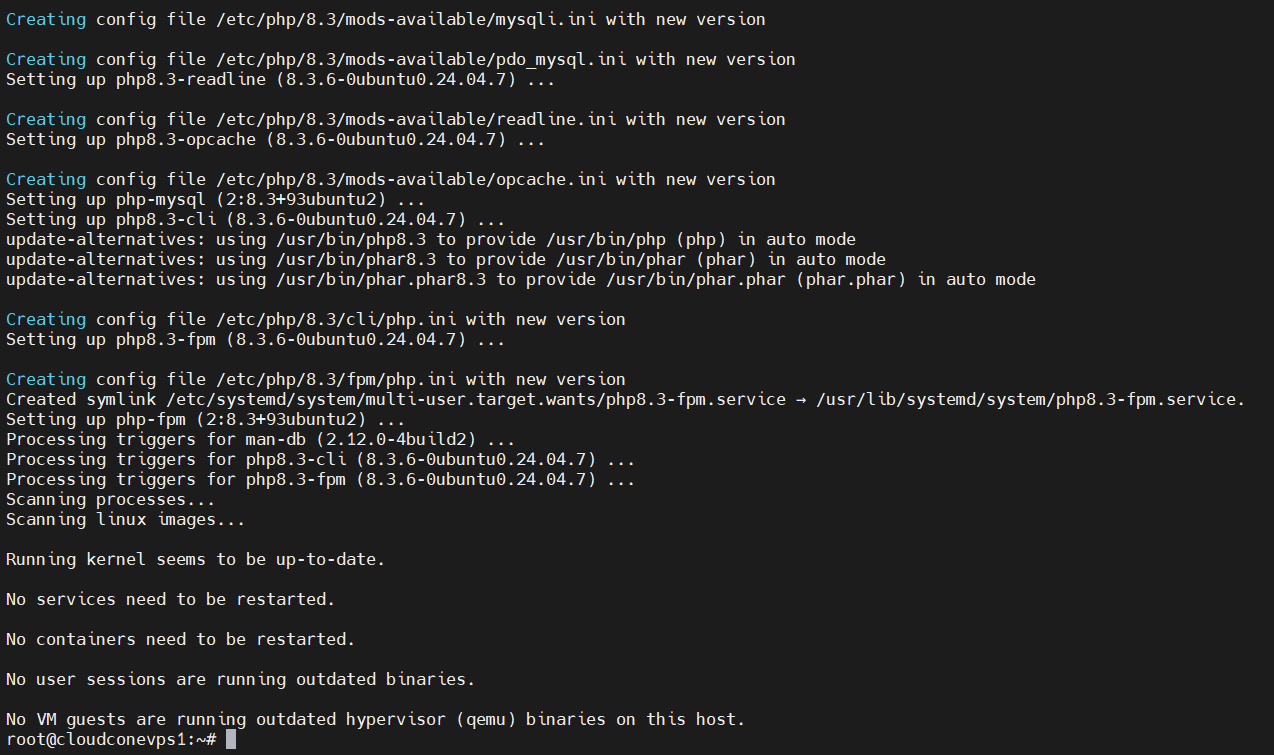
Task: Click the "Running kernel seems to be up-to-date" message
Action: (x=195, y=559)
